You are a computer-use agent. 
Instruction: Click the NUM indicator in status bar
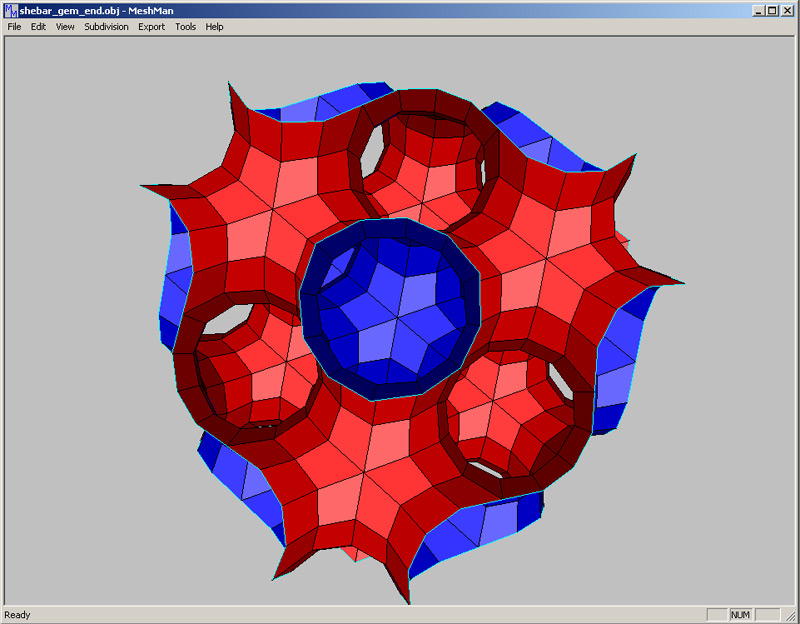pos(741,615)
